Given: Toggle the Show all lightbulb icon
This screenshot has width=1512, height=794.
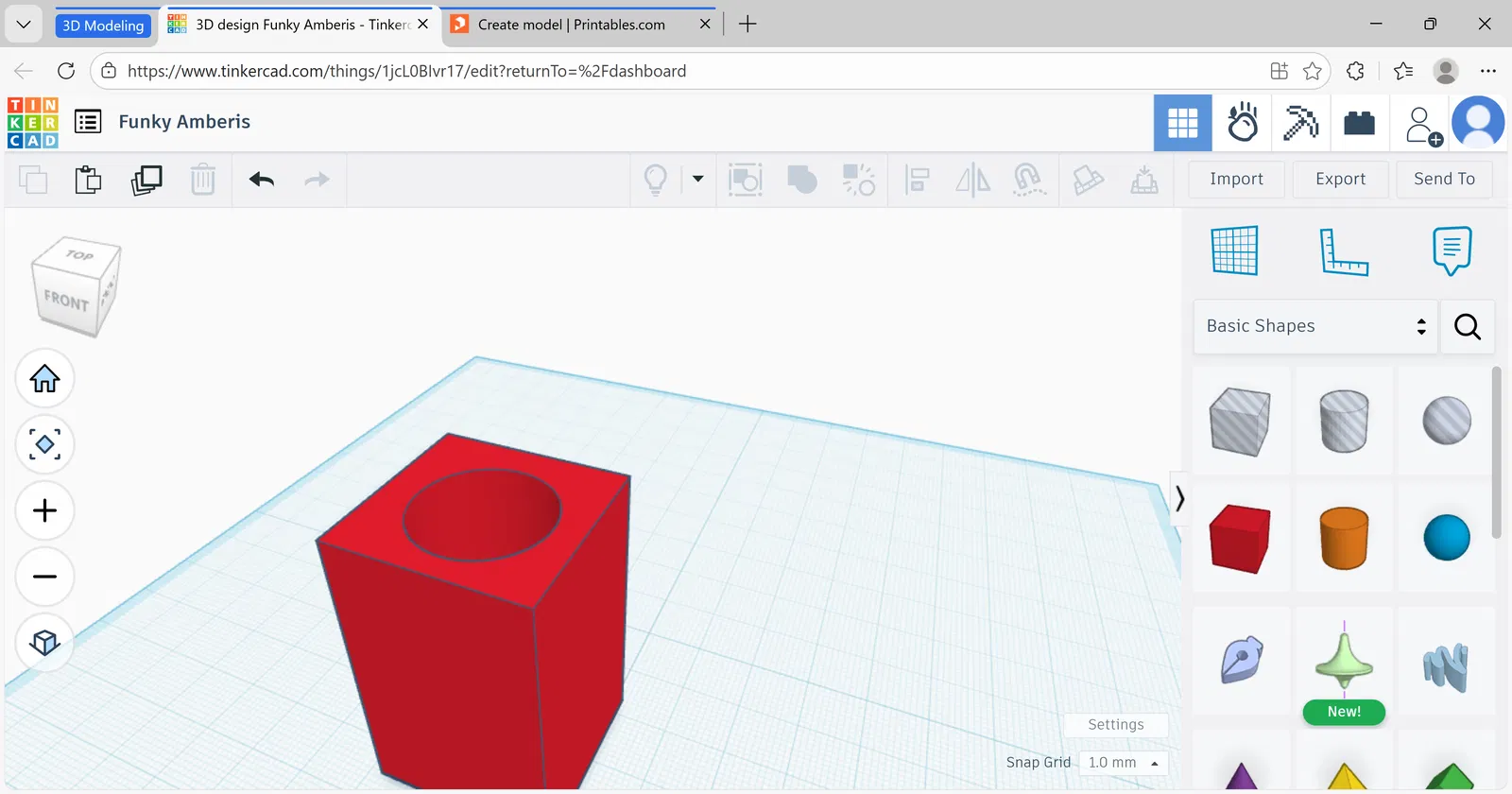Looking at the screenshot, I should pyautogui.click(x=656, y=180).
